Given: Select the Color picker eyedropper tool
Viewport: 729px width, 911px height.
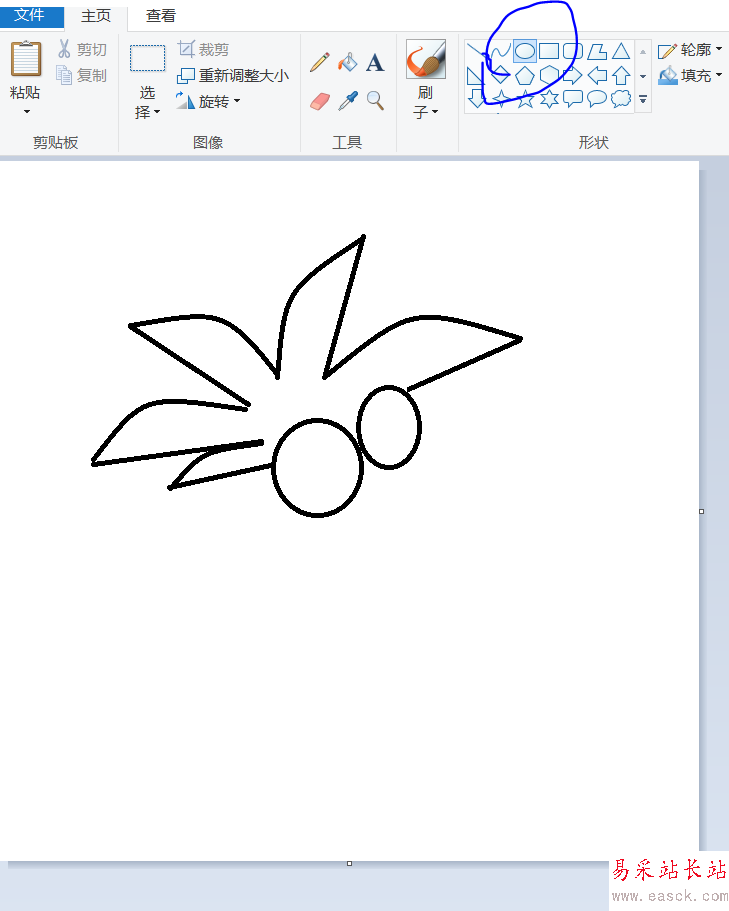Looking at the screenshot, I should click(x=347, y=101).
